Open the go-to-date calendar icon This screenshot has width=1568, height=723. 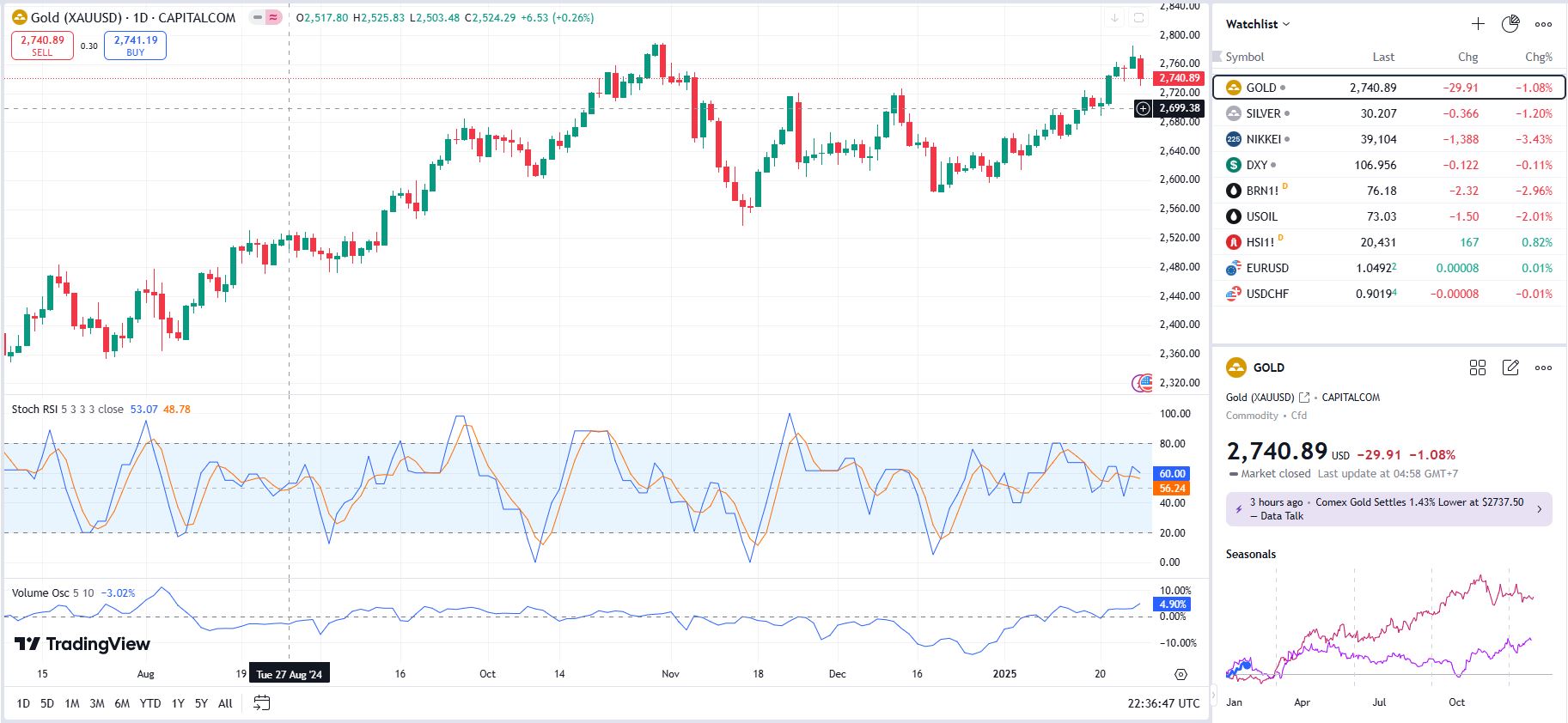point(262,703)
